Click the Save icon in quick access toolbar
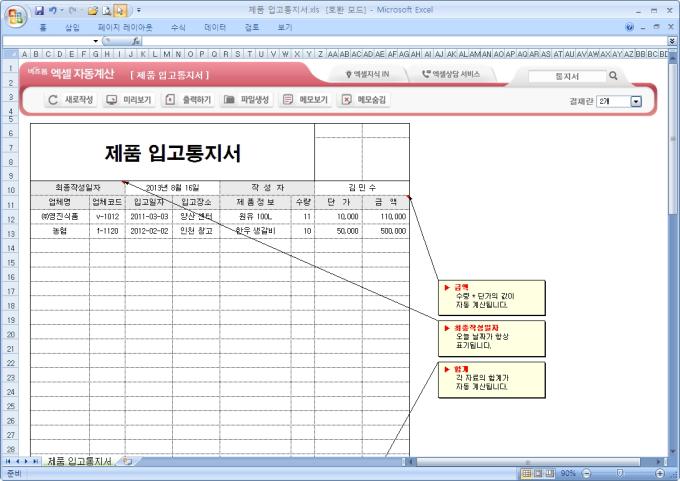 click(x=38, y=10)
